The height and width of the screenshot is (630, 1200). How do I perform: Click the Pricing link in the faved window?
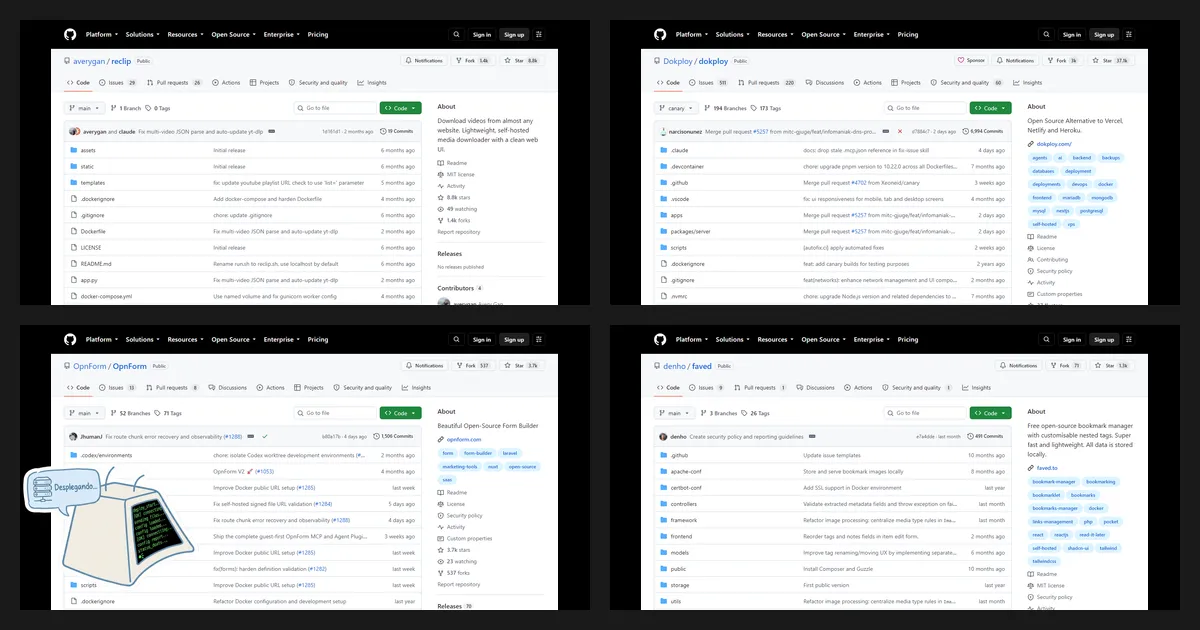908,339
